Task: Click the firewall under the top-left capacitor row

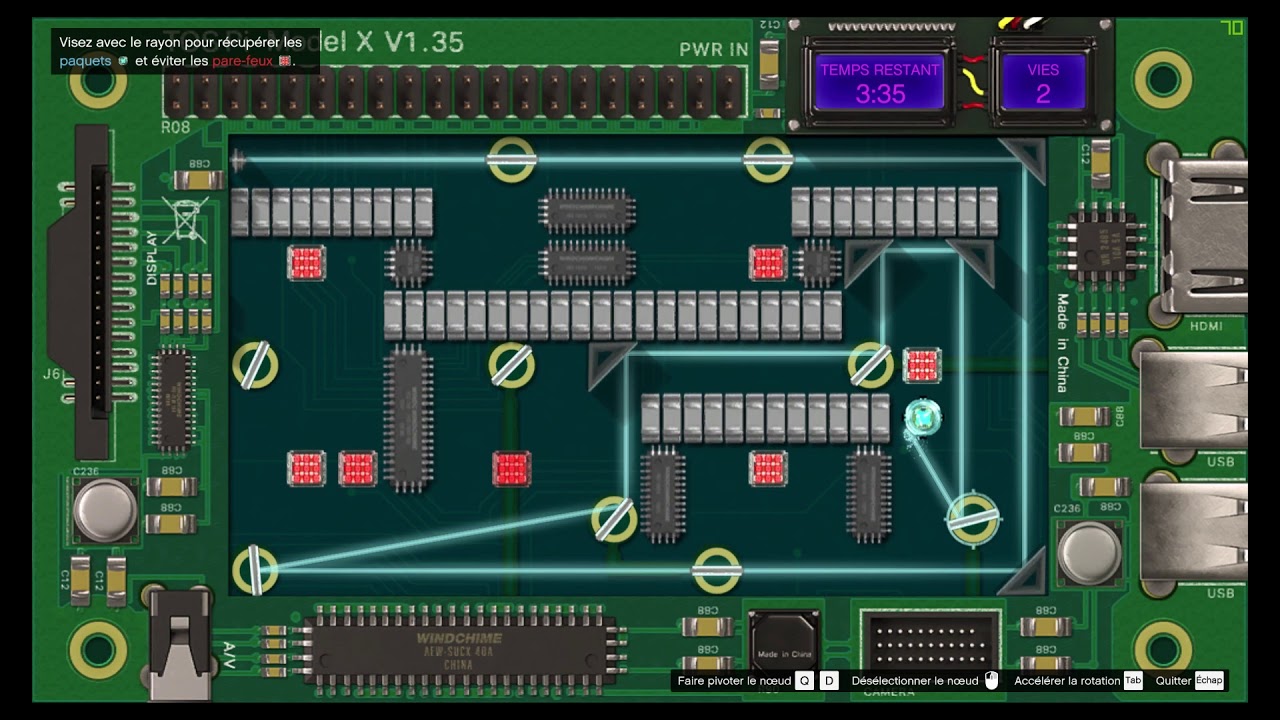Action: pos(306,263)
